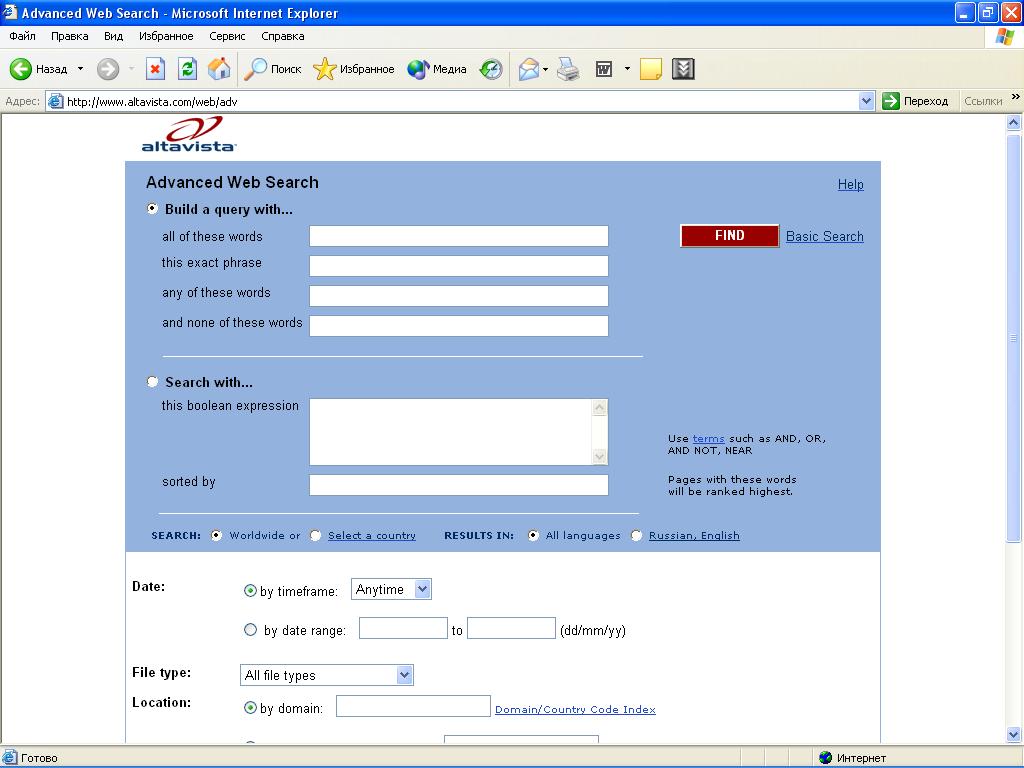The image size is (1024, 768).
Task: Open the Mail envelope toolbar icon
Action: pos(529,69)
